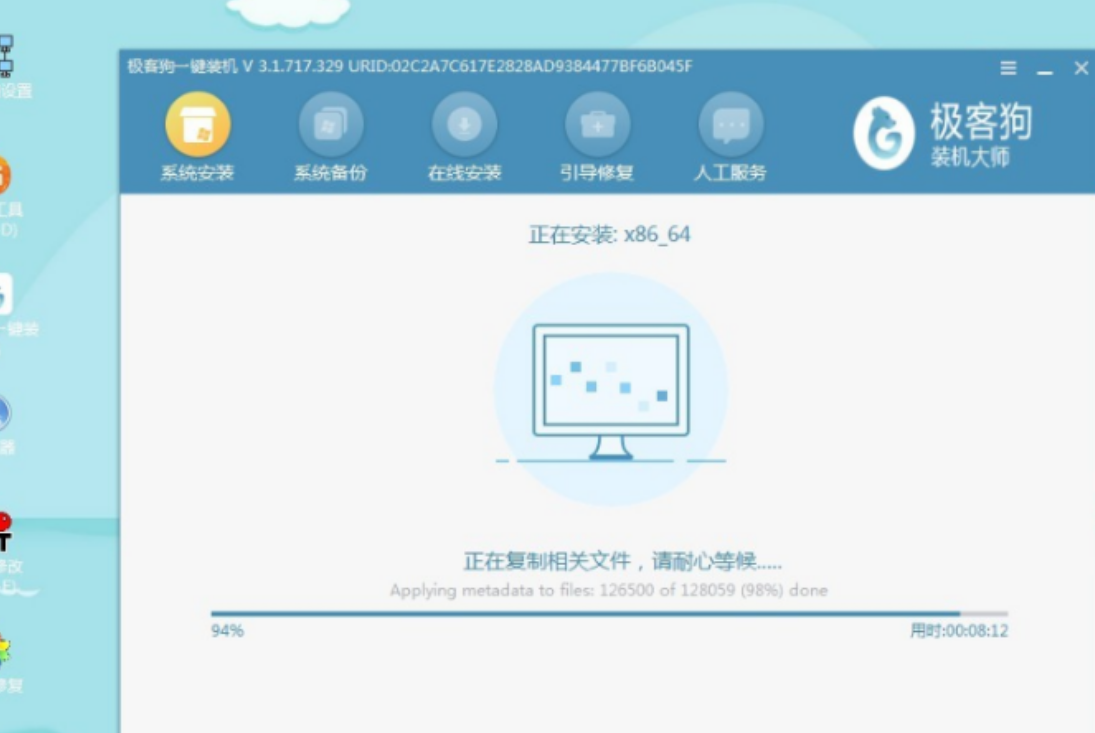Close the 极客狗 installer window

click(x=1081, y=68)
